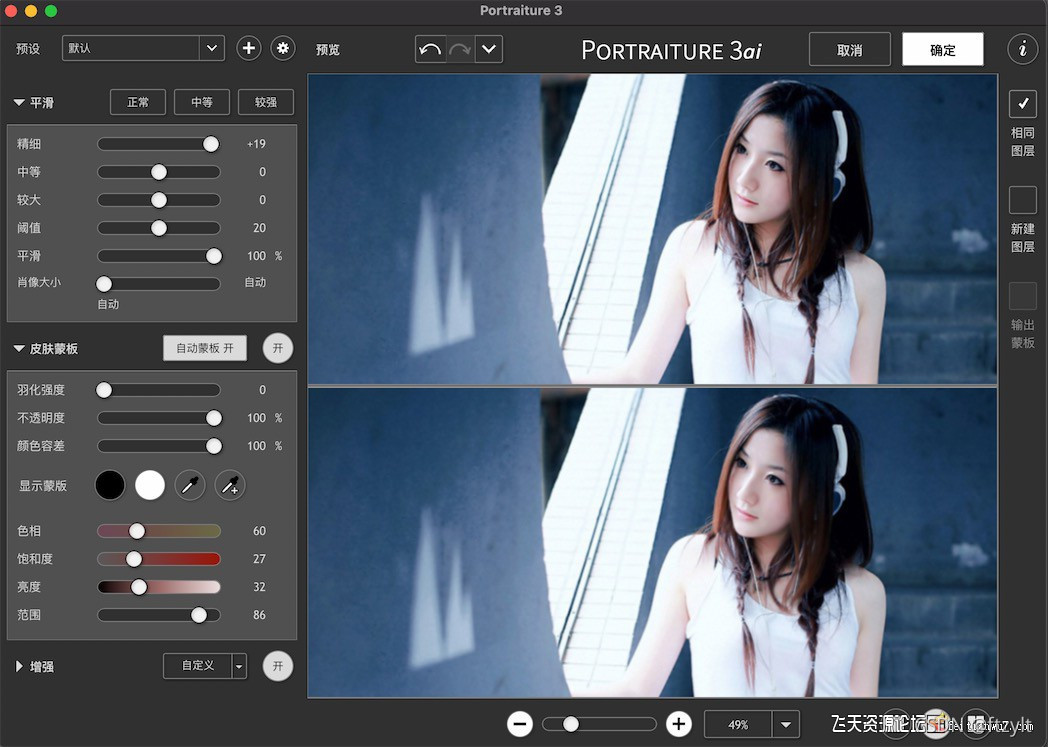Open preset settings gear icon
This screenshot has height=747, width=1048.
click(x=283, y=48)
